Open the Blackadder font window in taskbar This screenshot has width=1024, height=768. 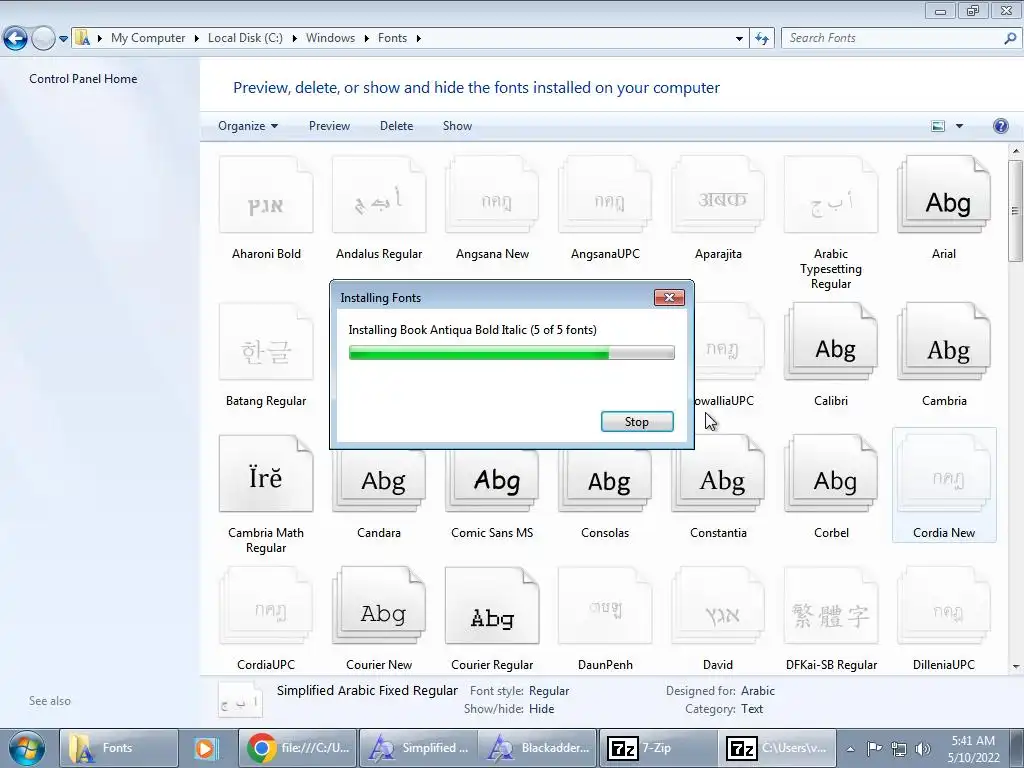point(537,748)
